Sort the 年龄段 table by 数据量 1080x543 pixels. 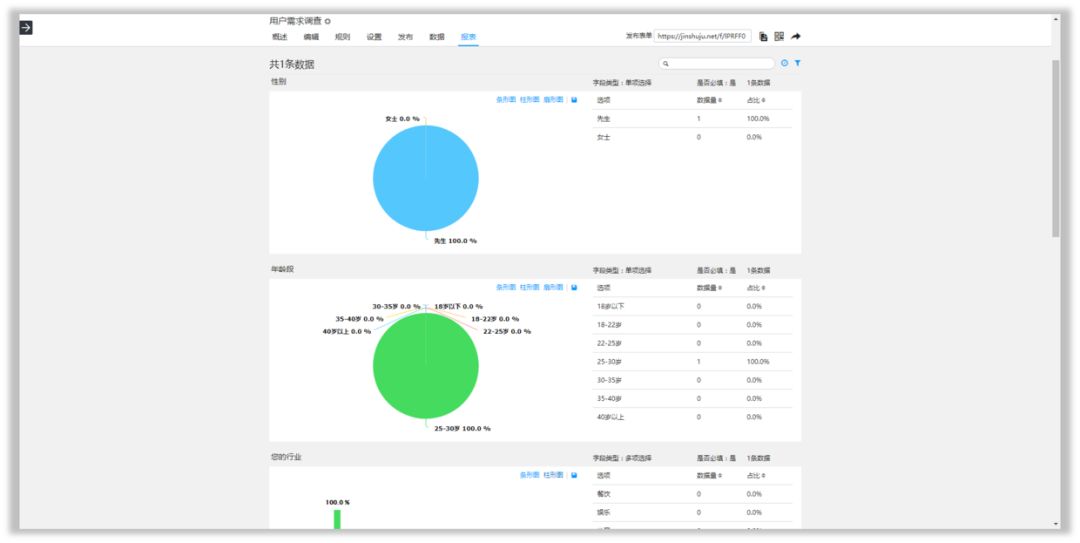[709, 287]
